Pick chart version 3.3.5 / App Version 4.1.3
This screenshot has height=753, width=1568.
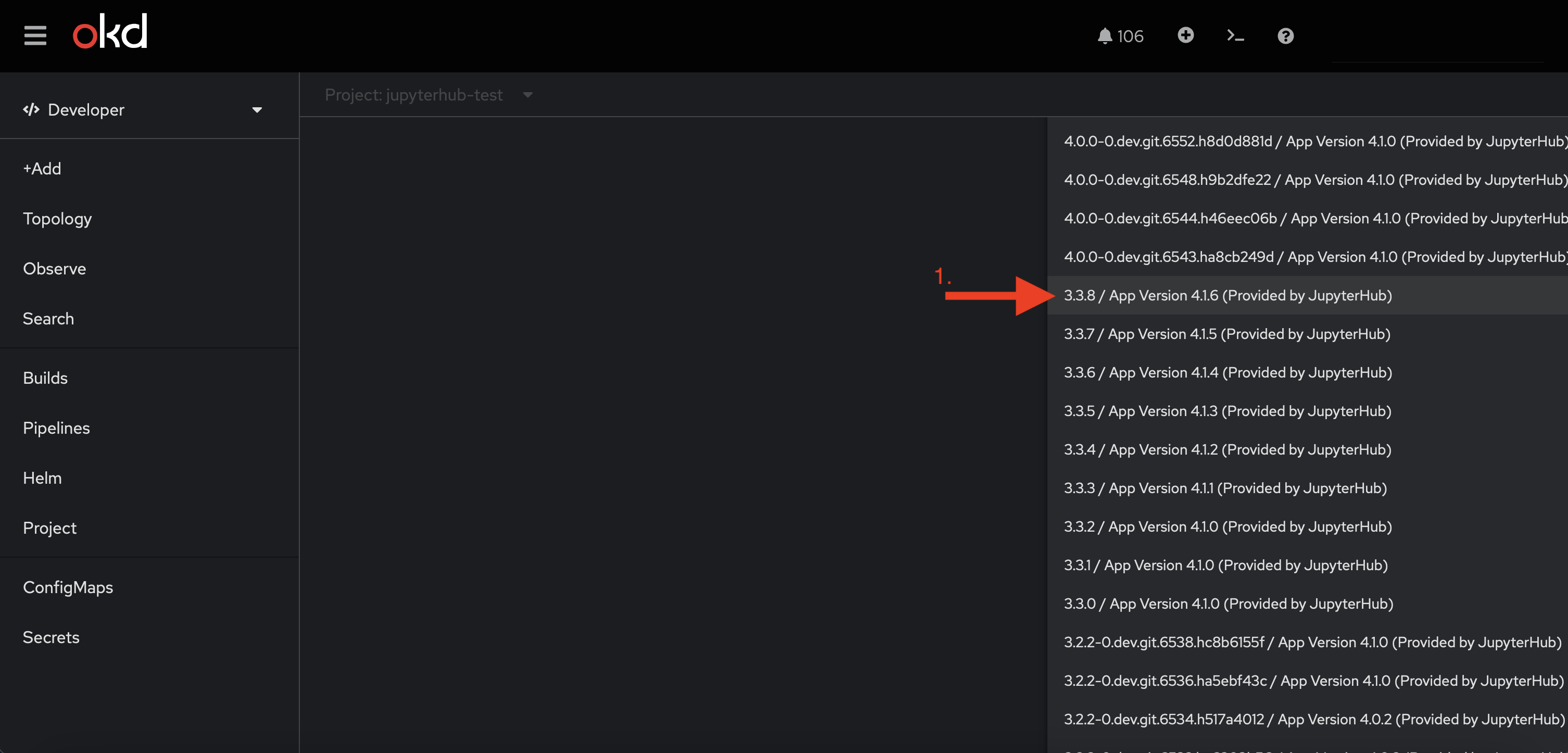click(x=1308, y=411)
